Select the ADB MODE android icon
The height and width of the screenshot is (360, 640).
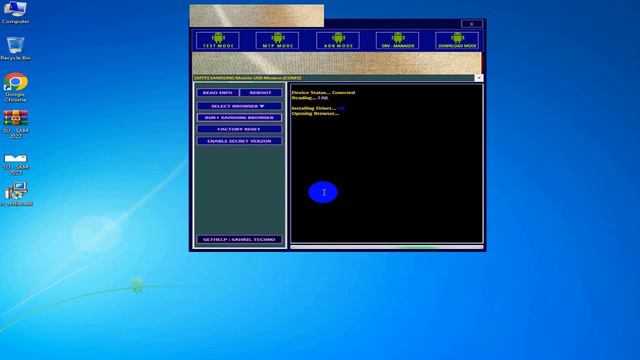(x=338, y=40)
